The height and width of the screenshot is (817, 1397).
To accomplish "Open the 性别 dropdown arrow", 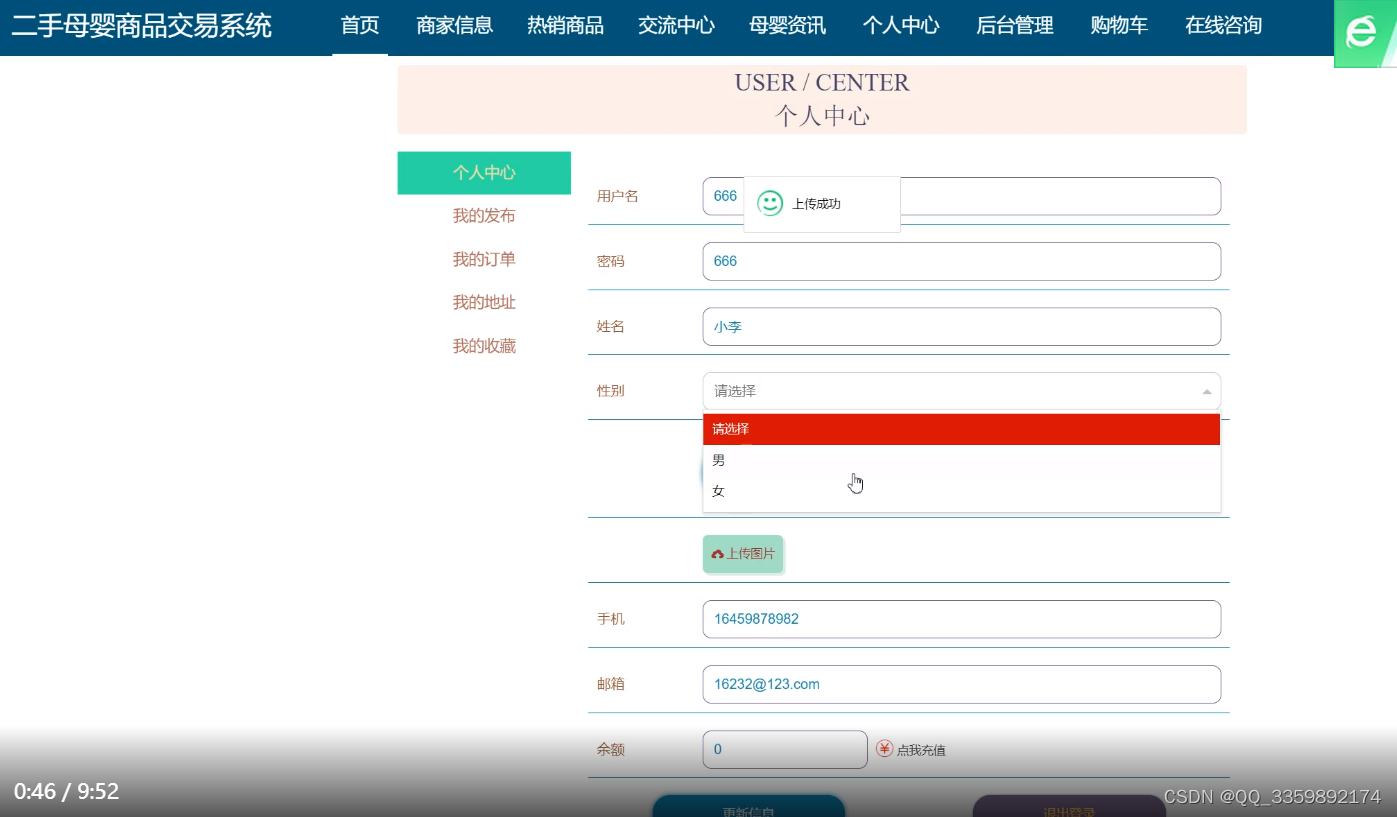I will click(1206, 391).
